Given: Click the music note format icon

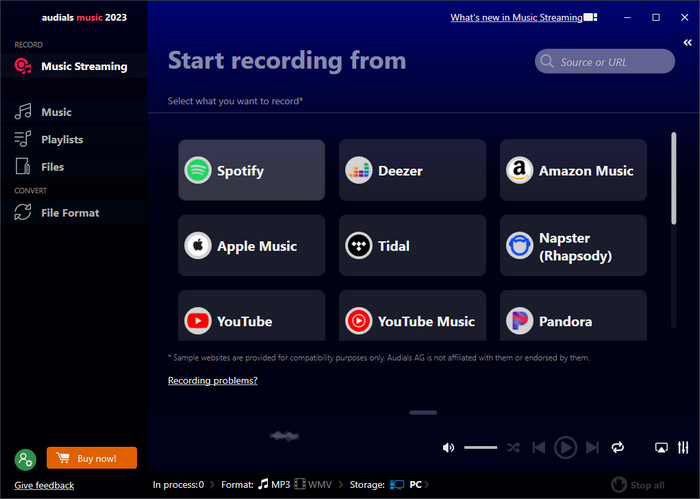Looking at the screenshot, I should [x=263, y=484].
